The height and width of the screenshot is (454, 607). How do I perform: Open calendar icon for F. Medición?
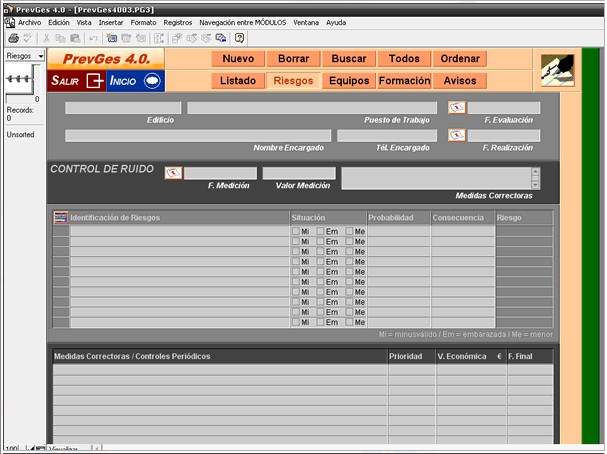point(173,173)
